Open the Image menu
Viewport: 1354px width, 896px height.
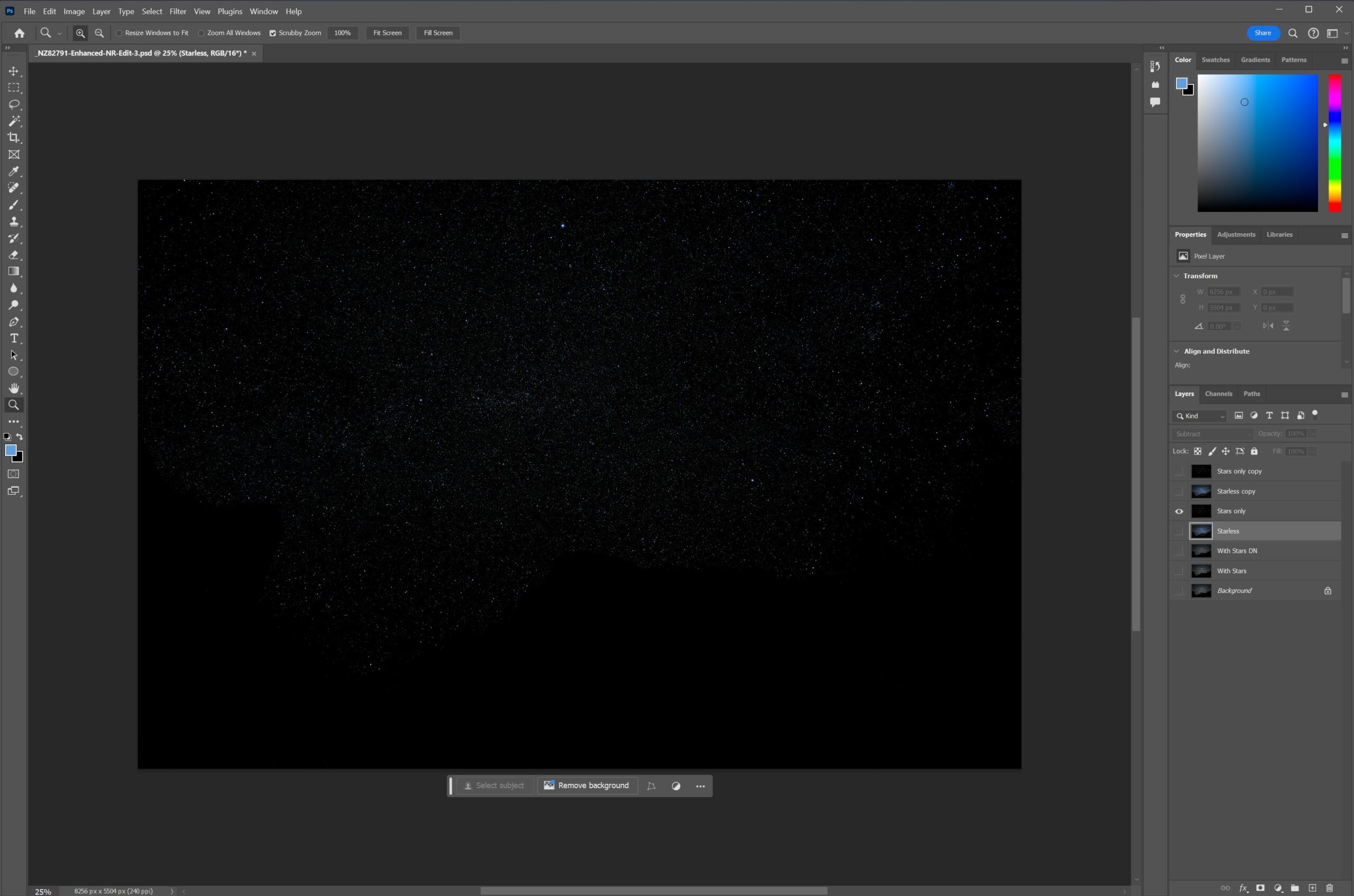pyautogui.click(x=74, y=12)
